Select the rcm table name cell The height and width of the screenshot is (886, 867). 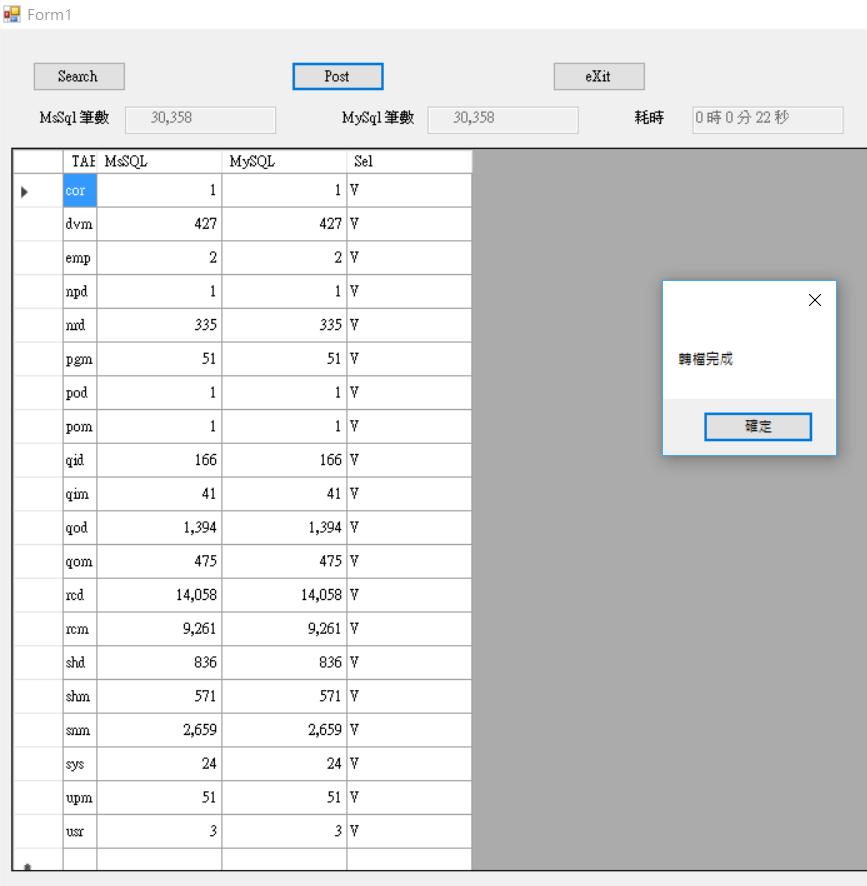(x=80, y=629)
